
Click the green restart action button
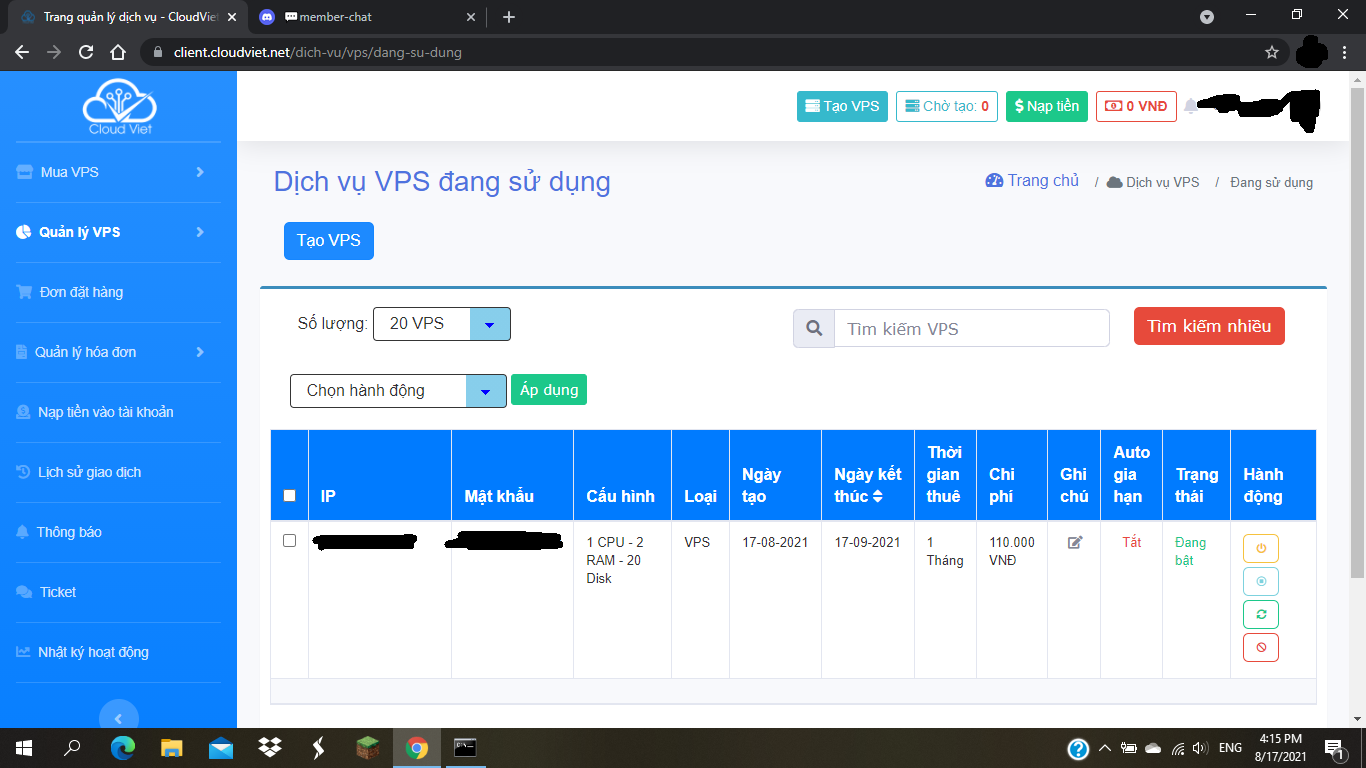coord(1261,614)
